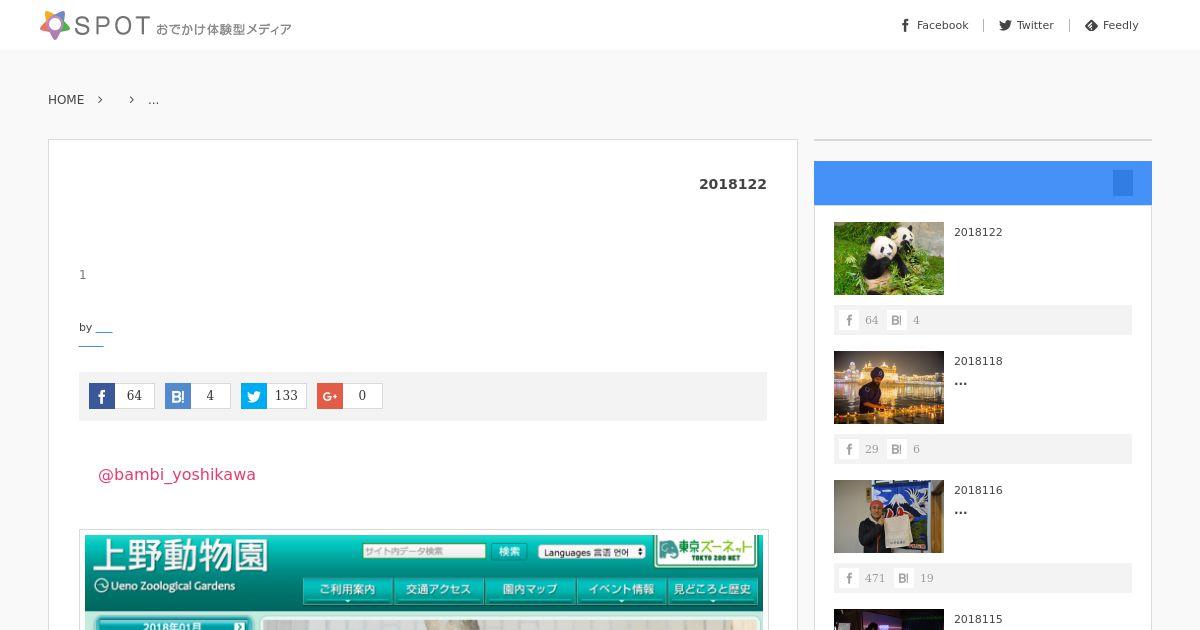Click the Facebook icon in header

point(905,25)
